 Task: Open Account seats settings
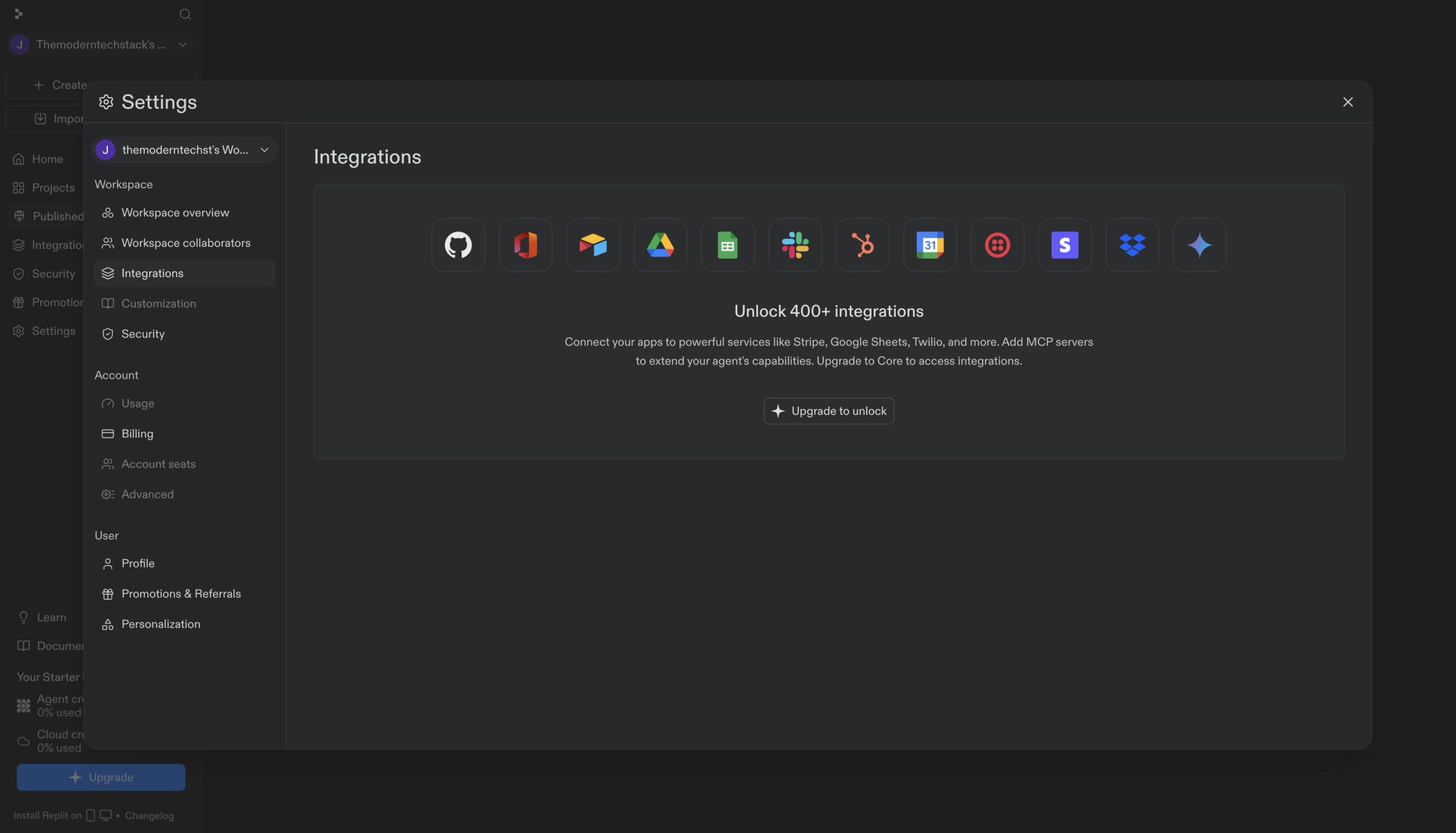185,464
